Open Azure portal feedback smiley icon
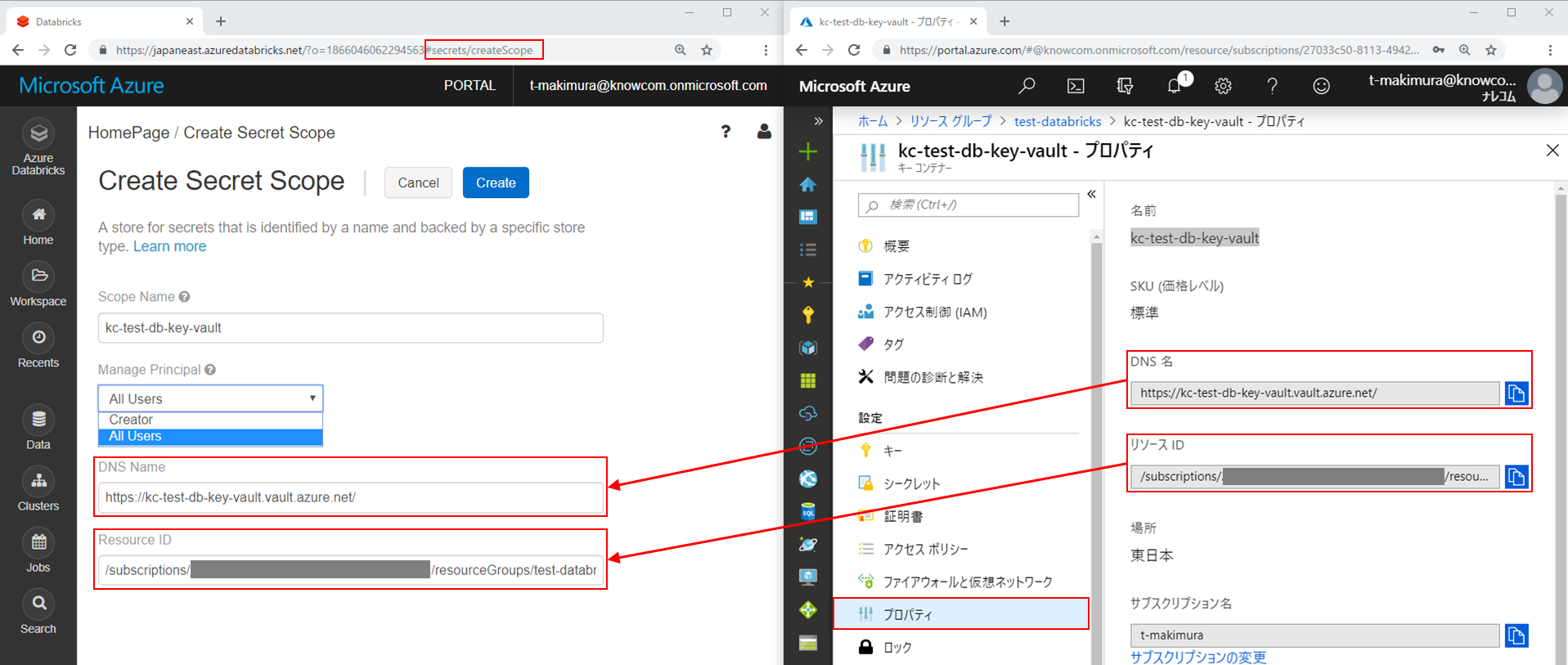 [x=1321, y=86]
